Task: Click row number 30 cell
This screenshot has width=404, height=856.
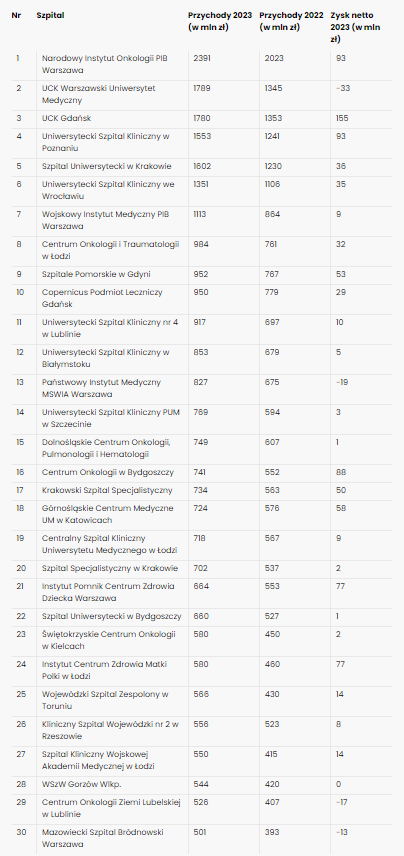Action: click(21, 832)
